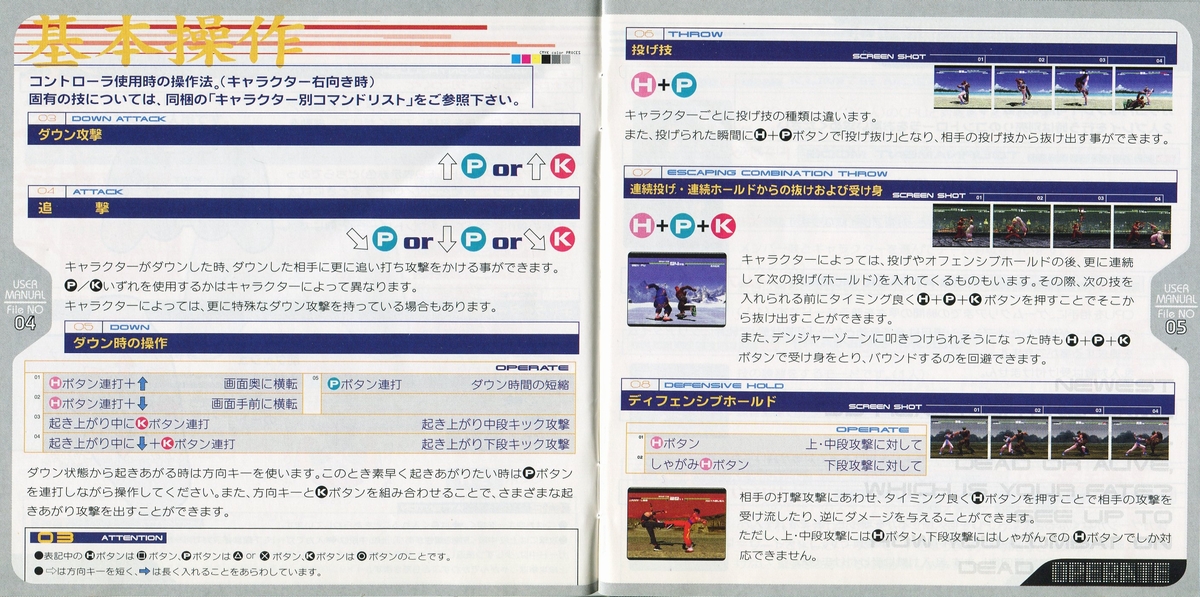Click the red K icon in the H+P+K command
Image resolution: width=1200 pixels, height=597 pixels.
pyautogui.click(x=724, y=227)
